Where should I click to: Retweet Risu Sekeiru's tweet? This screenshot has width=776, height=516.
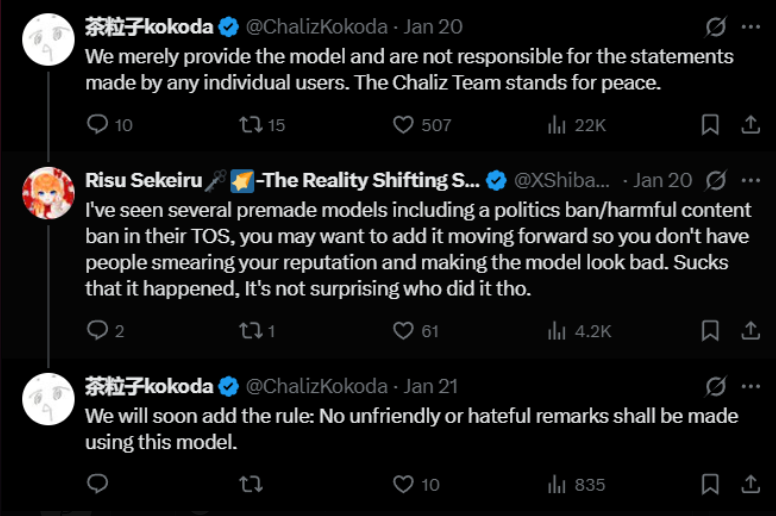click(250, 330)
